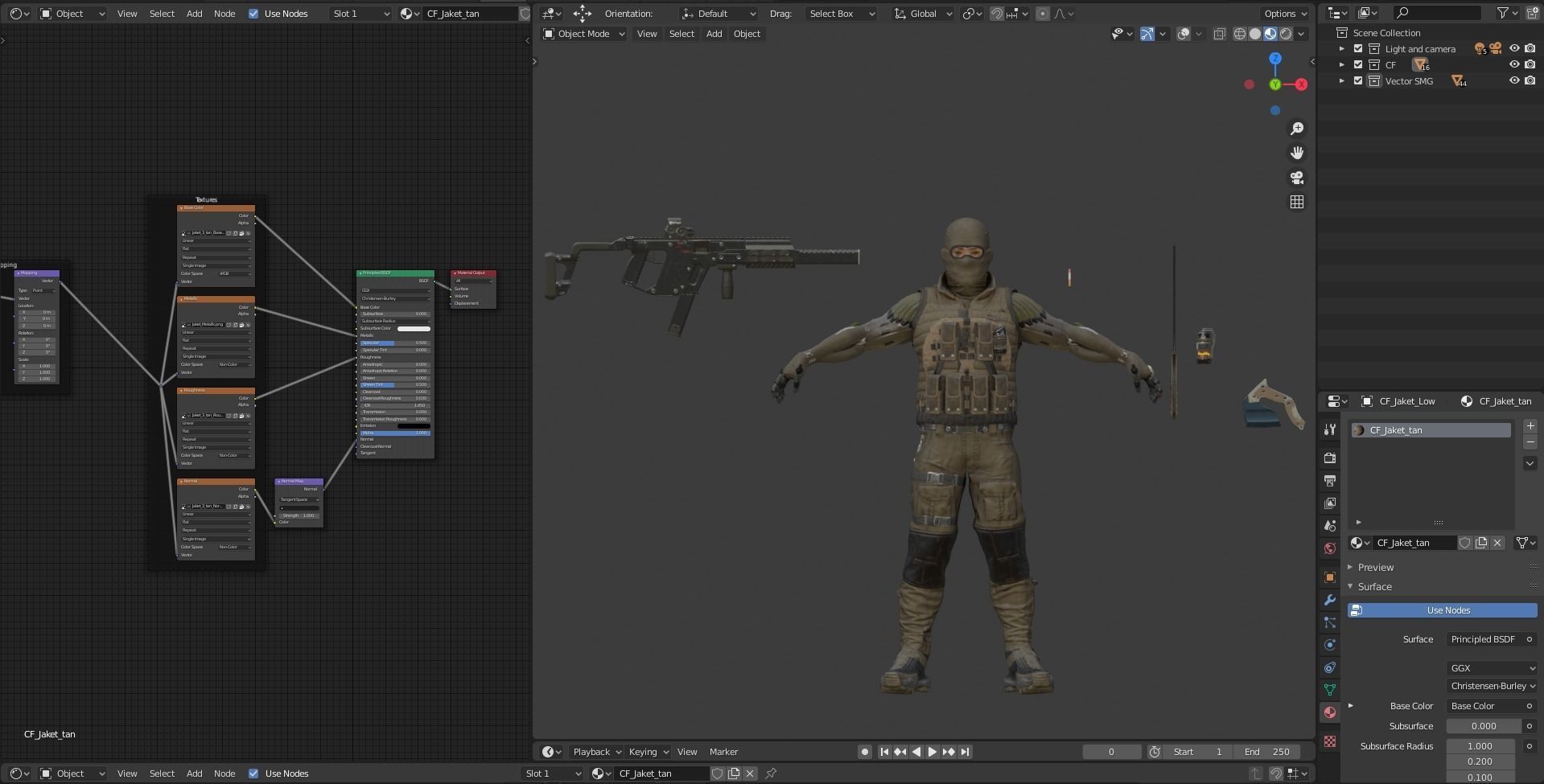Open the Orientation Default dropdown
Viewport: 1544px width, 784px height.
click(x=718, y=14)
